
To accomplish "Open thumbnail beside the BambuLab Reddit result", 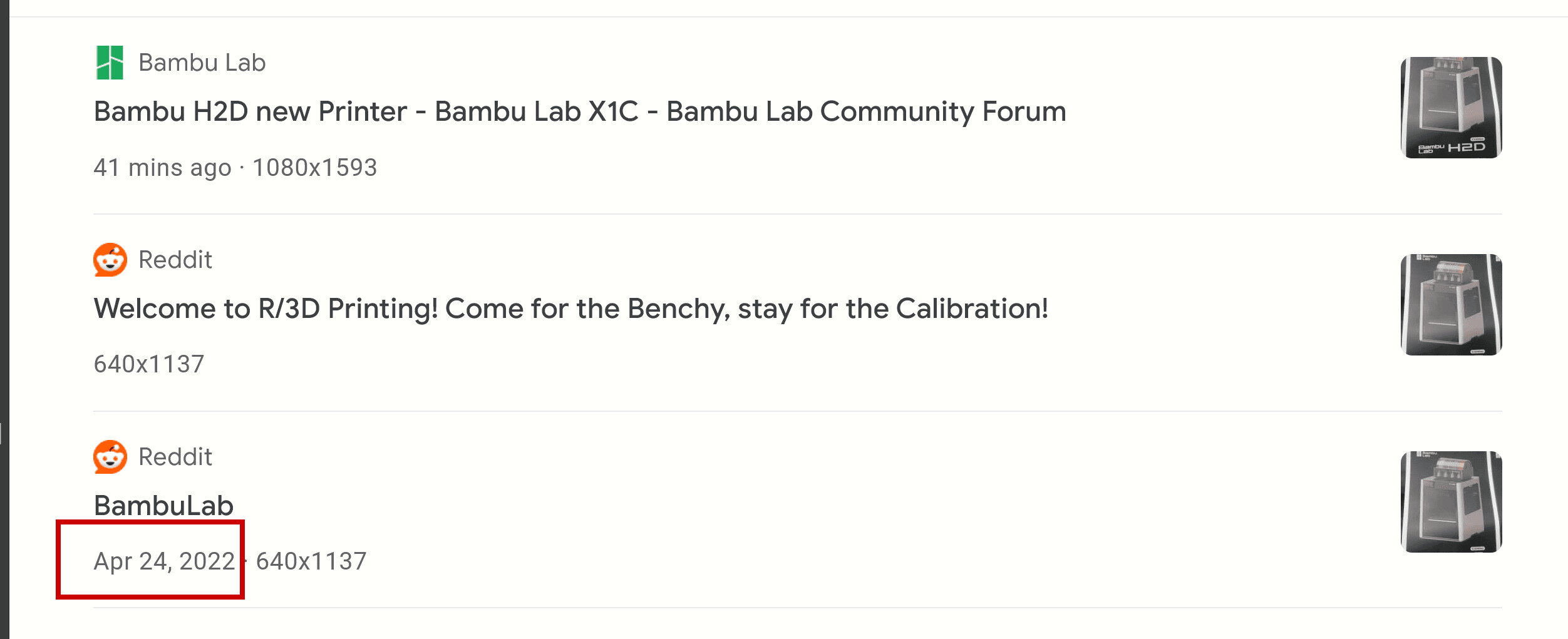I will coord(1451,502).
